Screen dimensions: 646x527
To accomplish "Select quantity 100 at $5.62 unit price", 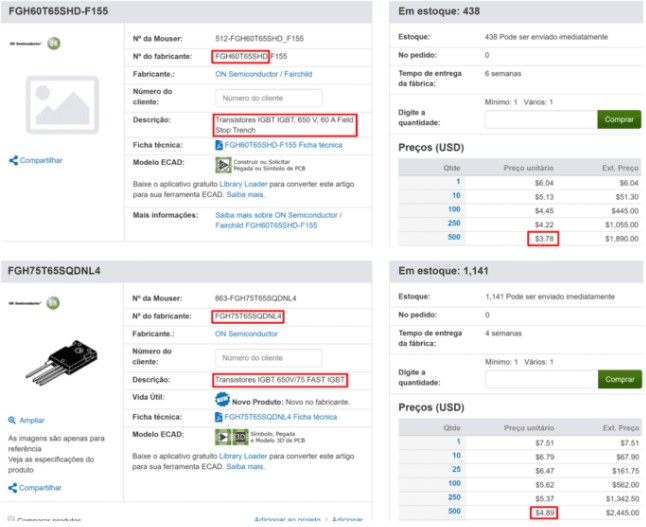I will click(x=454, y=483).
